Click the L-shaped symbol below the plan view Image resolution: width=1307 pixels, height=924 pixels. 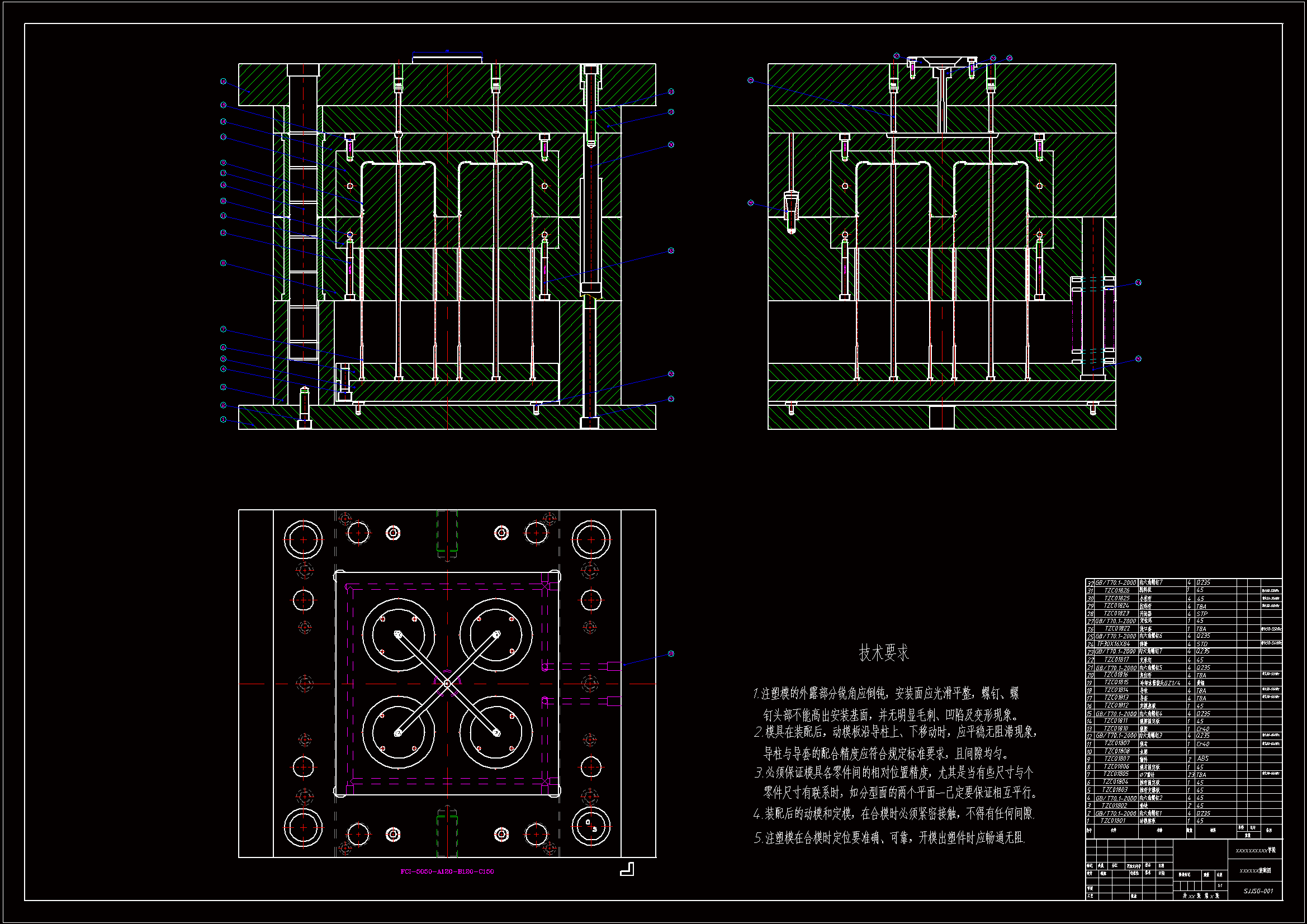coord(627,869)
